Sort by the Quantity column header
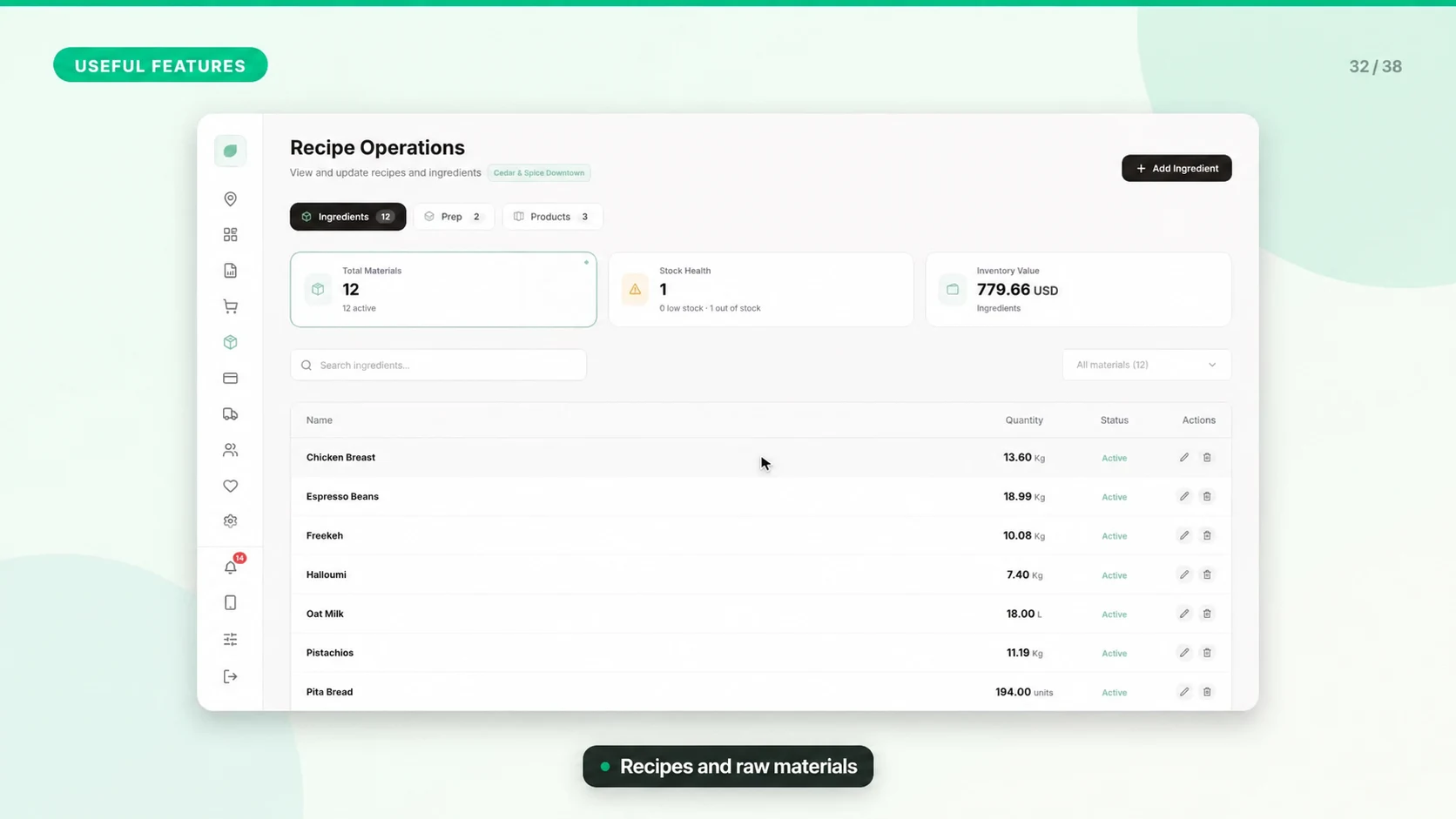The width and height of the screenshot is (1456, 819). coord(1024,420)
